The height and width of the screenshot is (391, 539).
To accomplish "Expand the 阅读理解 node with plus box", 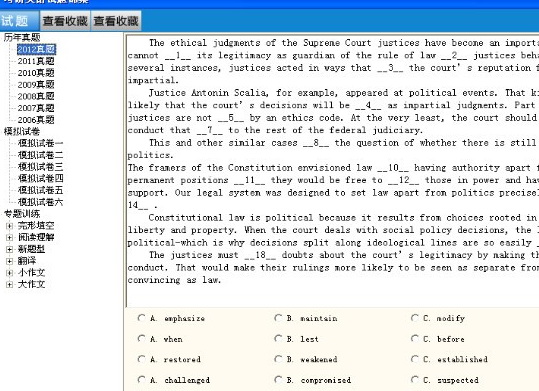I will [x=10, y=238].
